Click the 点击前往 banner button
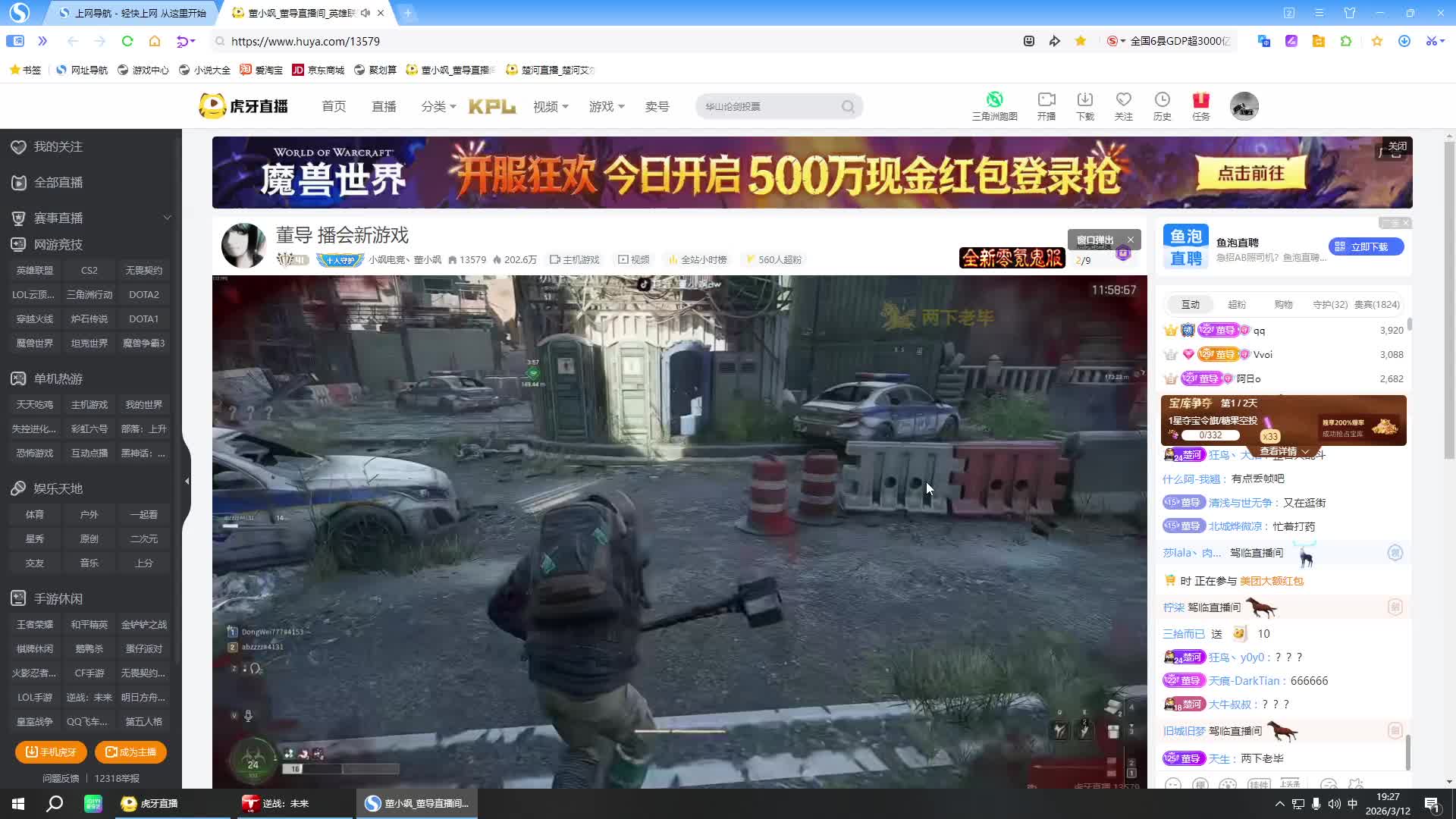This screenshot has width=1456, height=819. (1250, 174)
